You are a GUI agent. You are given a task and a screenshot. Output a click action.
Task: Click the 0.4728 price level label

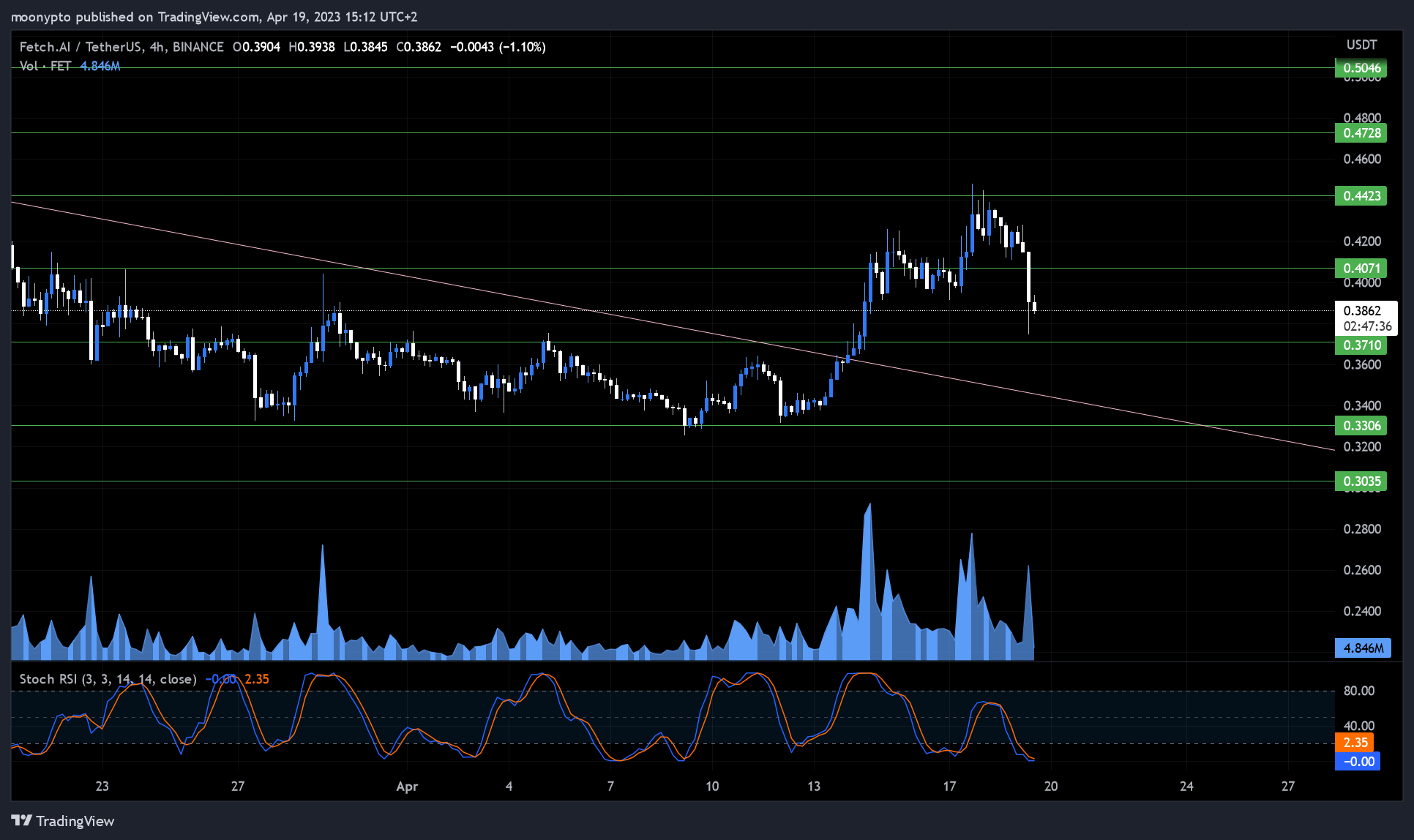pos(1361,132)
